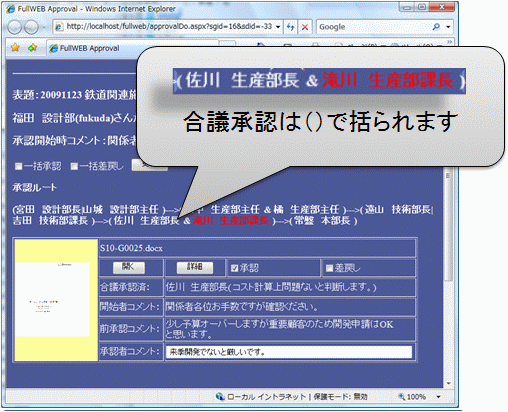
Task: Click the red Stop loading icon
Action: coord(305,27)
